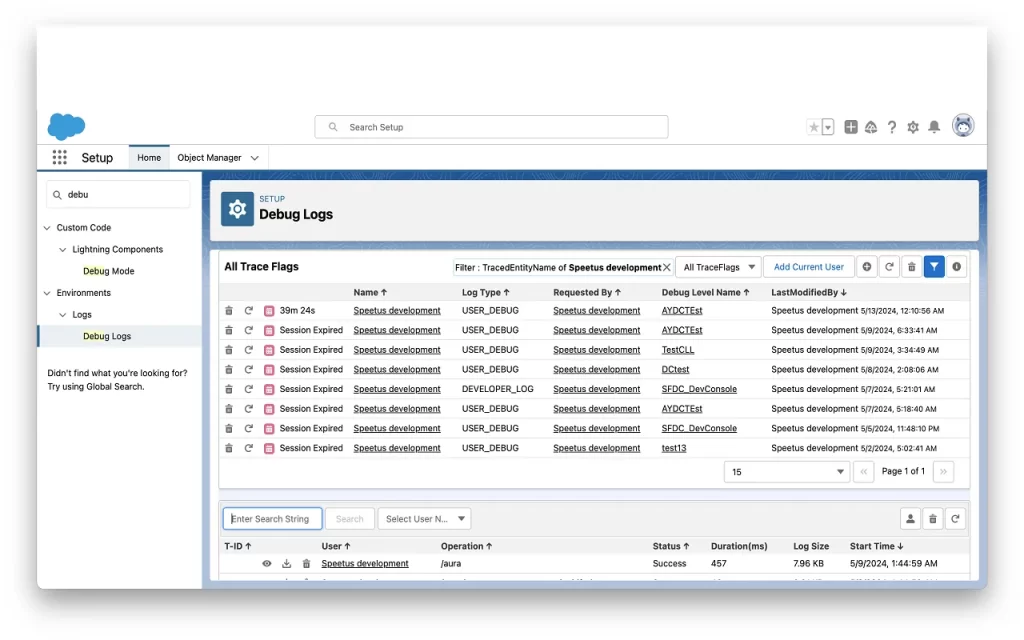Click the Search button for logs
The width and height of the screenshot is (1024, 640).
(x=349, y=519)
